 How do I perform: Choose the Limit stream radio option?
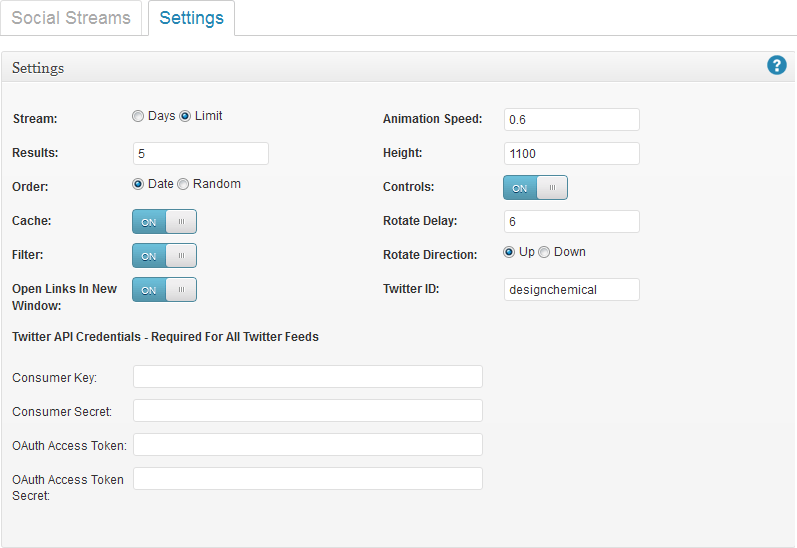pos(185,116)
